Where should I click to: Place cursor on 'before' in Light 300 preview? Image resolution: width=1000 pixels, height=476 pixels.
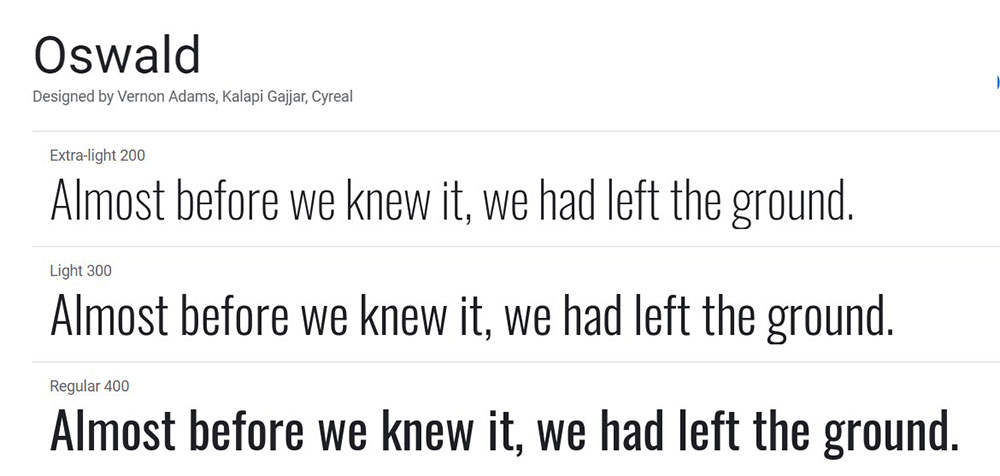point(235,315)
